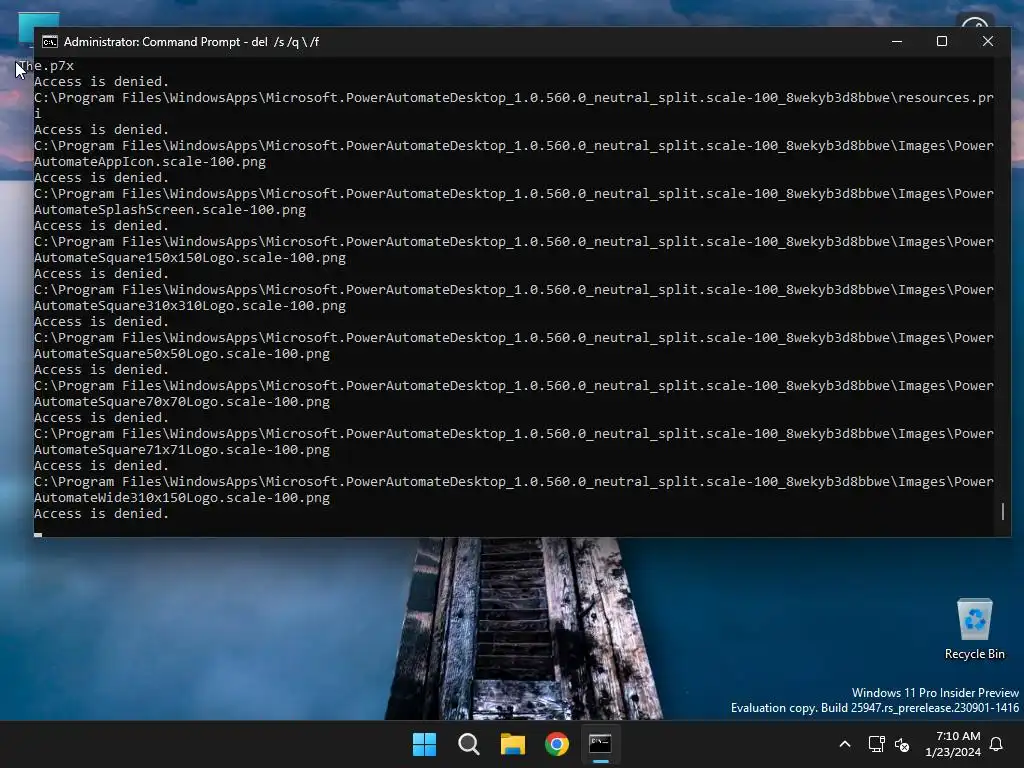Select the Recycle Bin desktop icon
Viewport: 1024px width, 768px height.
point(974,629)
